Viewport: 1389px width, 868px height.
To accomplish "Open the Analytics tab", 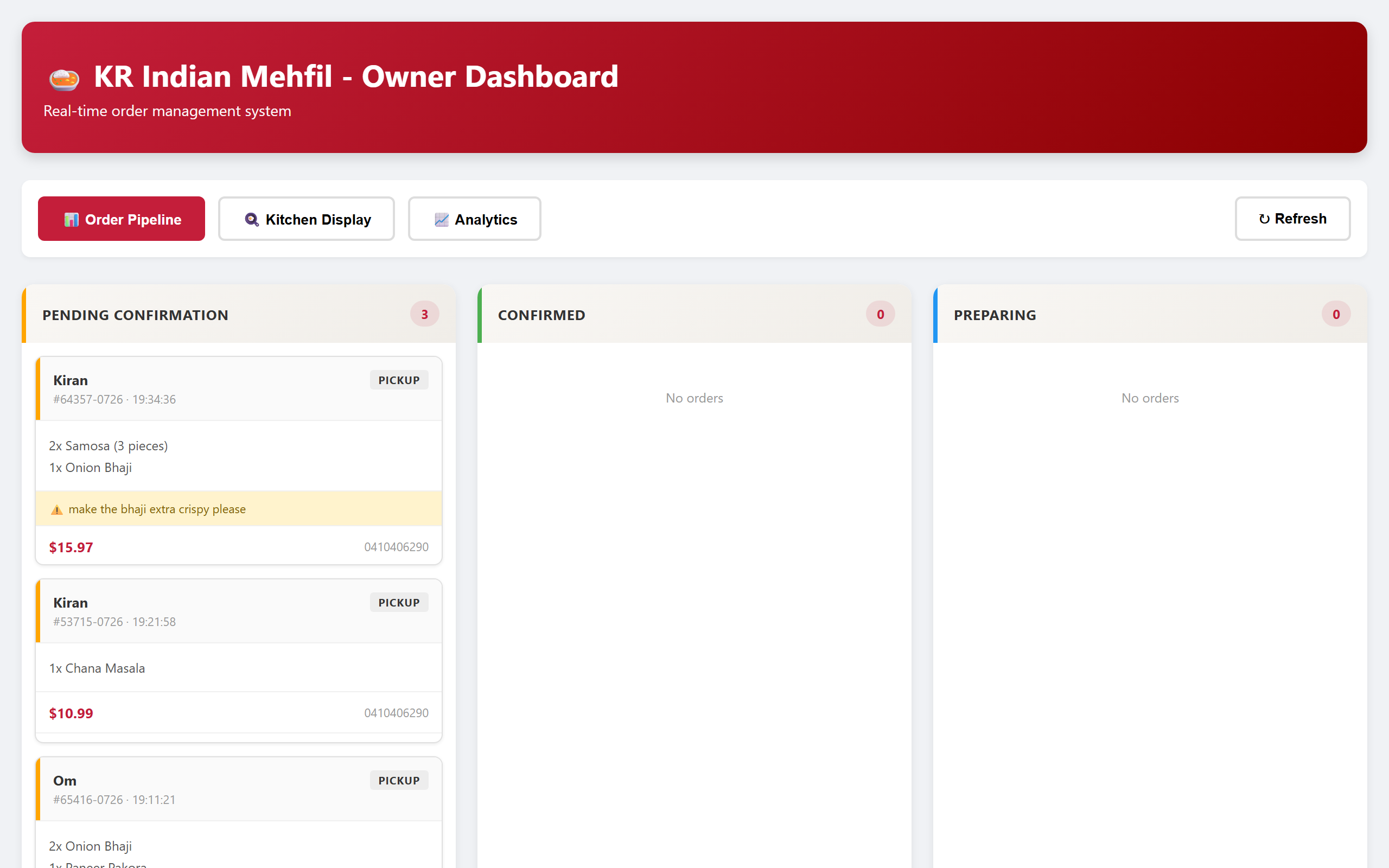I will 474,219.
